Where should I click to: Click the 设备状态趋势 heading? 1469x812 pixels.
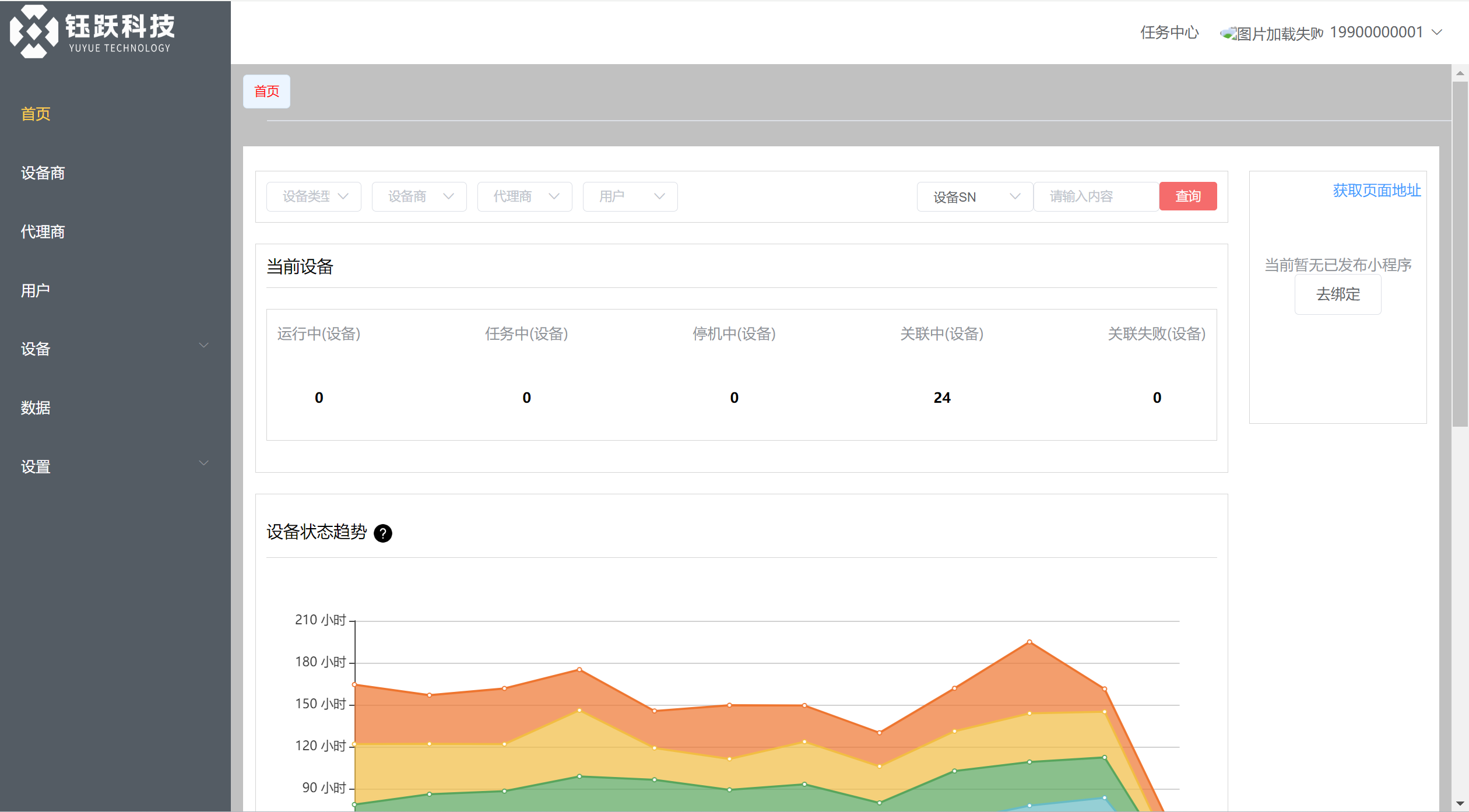[x=317, y=532]
